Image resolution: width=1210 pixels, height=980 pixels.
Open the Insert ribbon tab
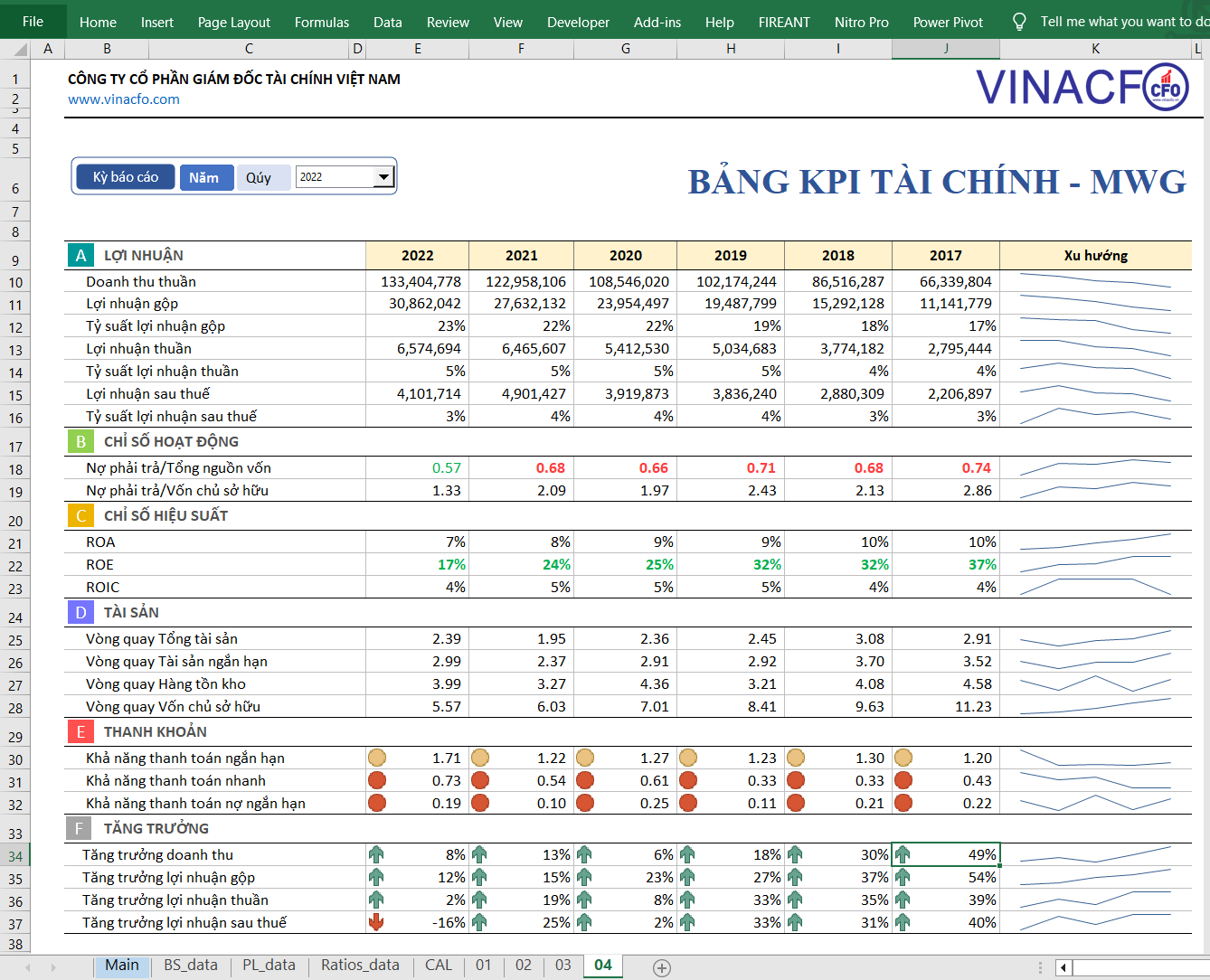pos(157,22)
